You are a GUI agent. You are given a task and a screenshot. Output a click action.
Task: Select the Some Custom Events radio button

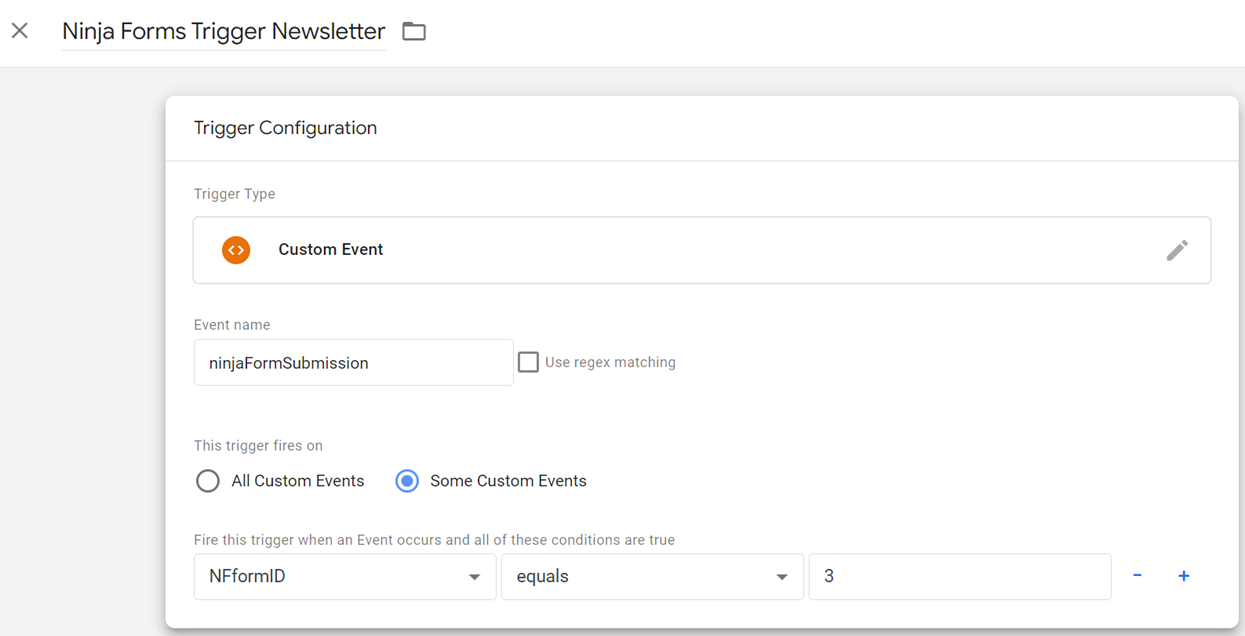point(407,481)
